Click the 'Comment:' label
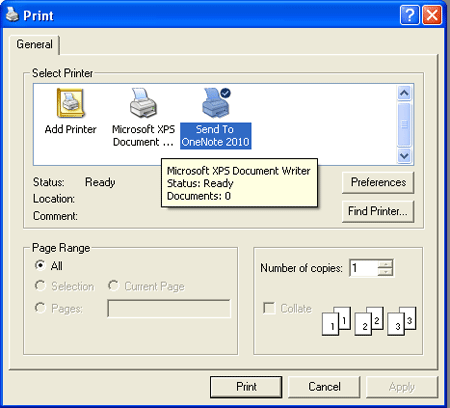Screen dimensions: 450x408 [55, 216]
